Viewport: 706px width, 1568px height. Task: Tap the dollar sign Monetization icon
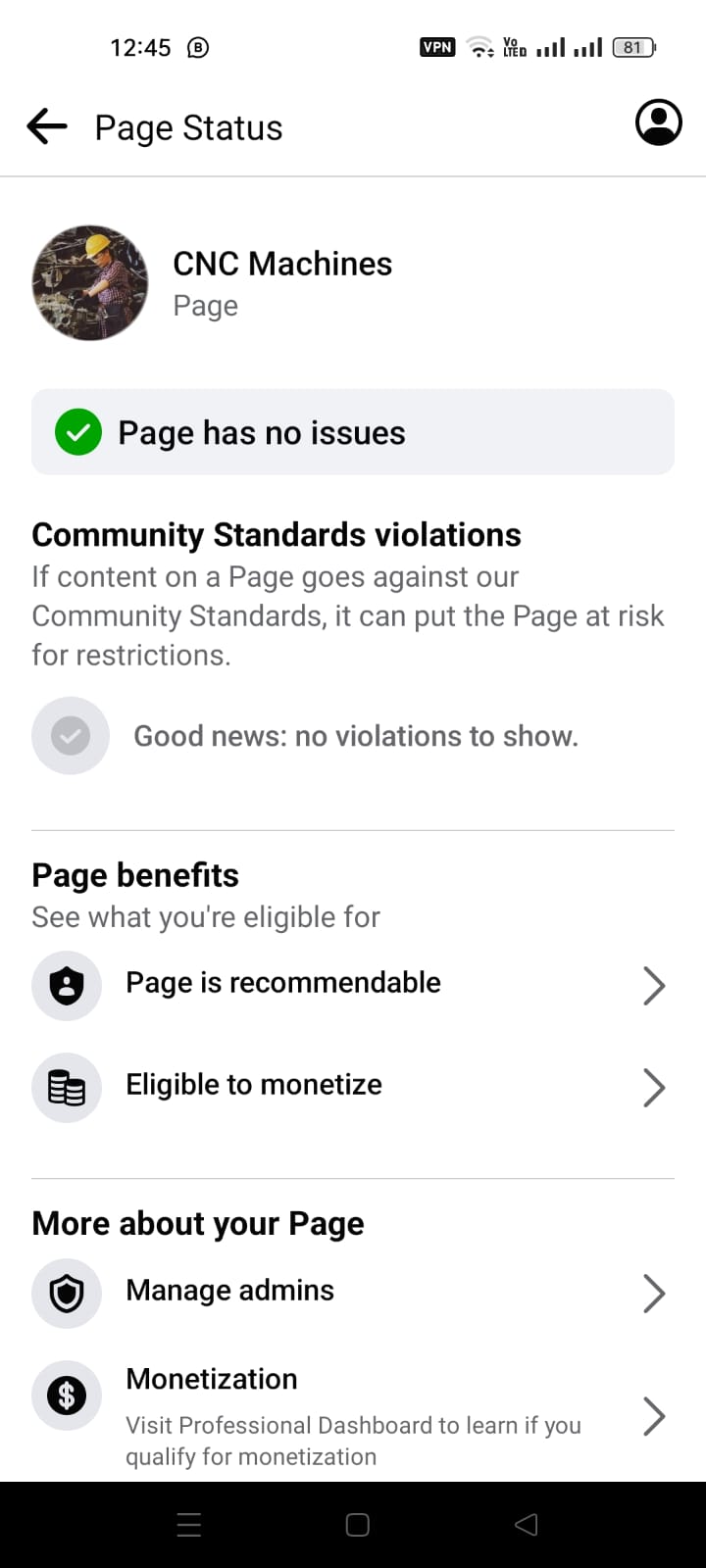[67, 1396]
